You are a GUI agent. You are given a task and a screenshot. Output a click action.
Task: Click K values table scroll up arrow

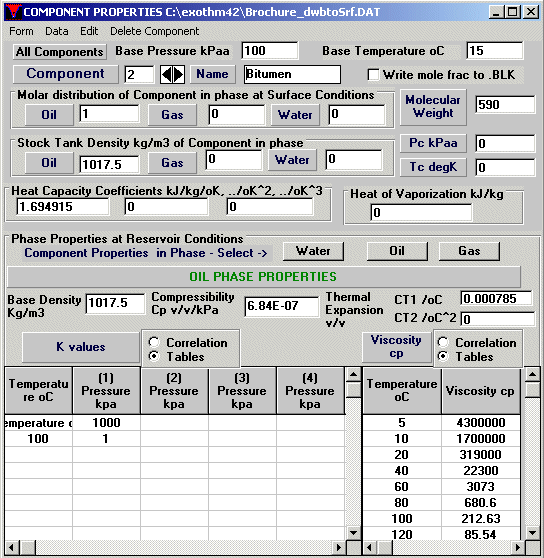(x=353, y=375)
